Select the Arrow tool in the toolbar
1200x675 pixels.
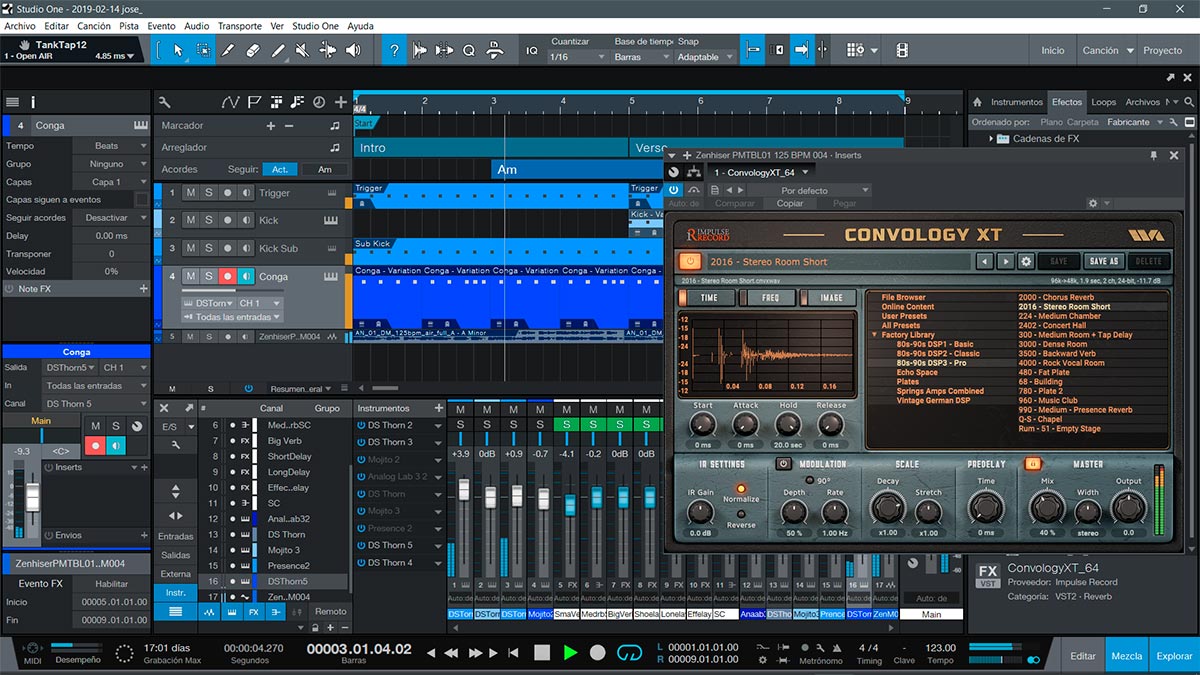(x=178, y=50)
